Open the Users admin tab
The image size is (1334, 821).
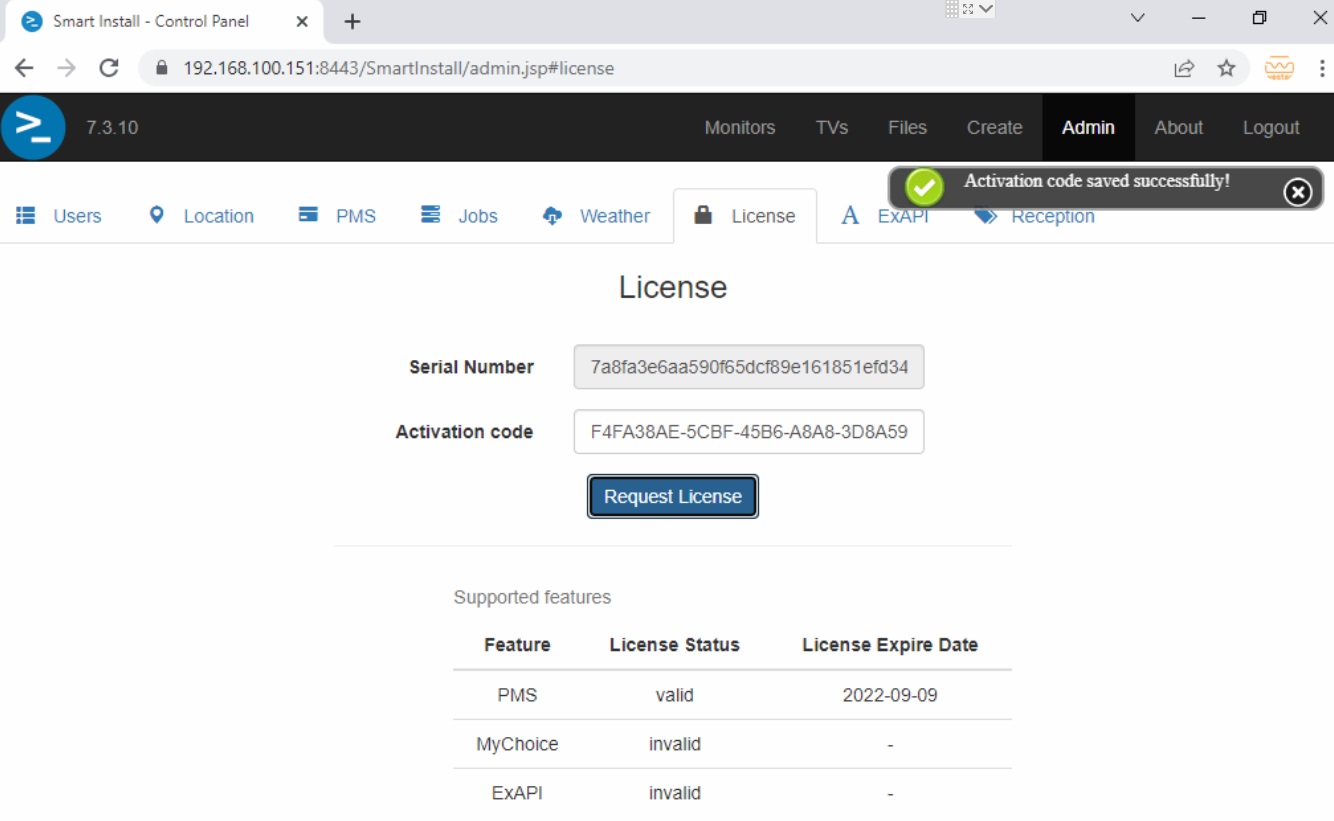[x=59, y=216]
